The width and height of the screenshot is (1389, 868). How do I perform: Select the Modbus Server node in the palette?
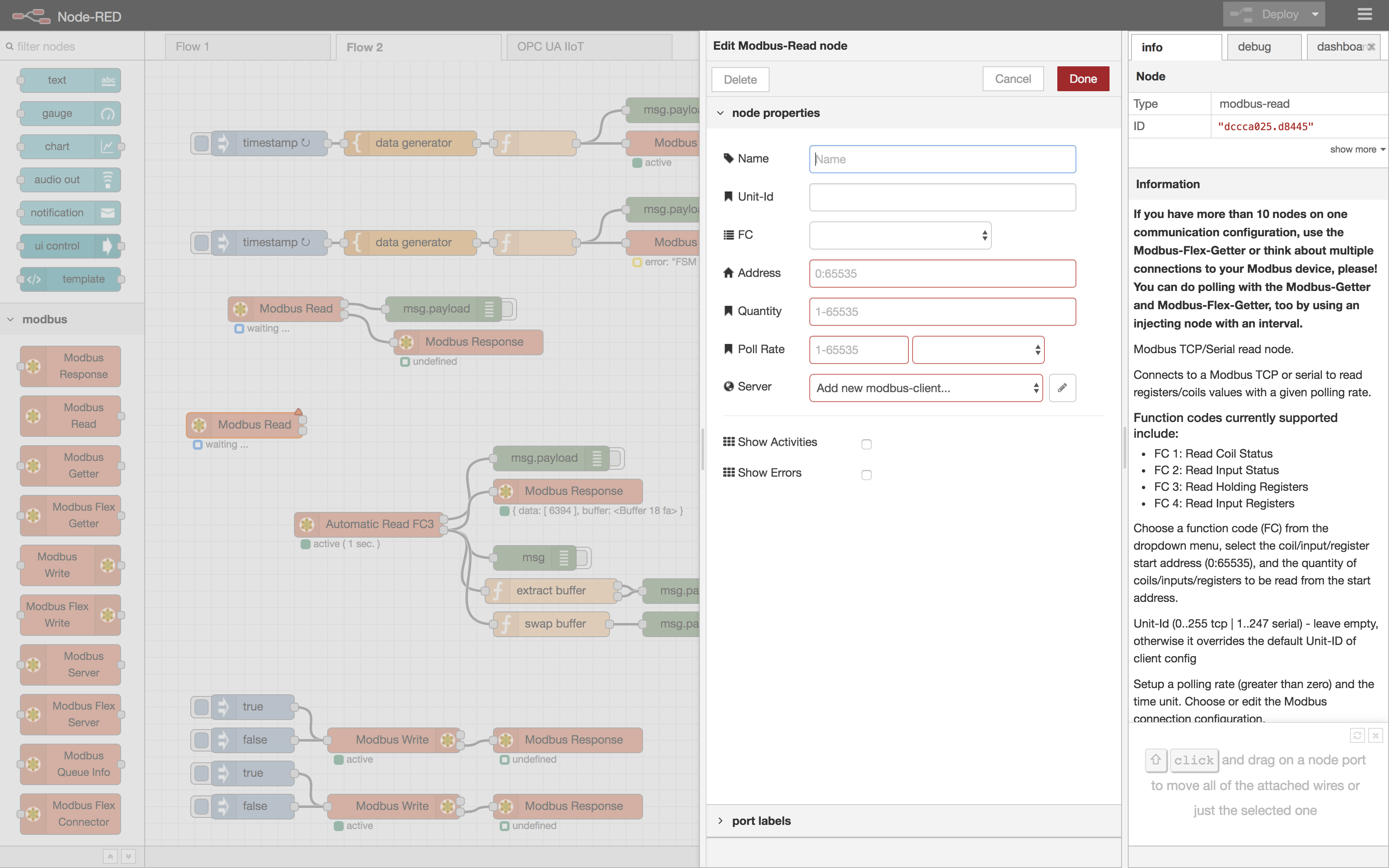pyautogui.click(x=70, y=664)
